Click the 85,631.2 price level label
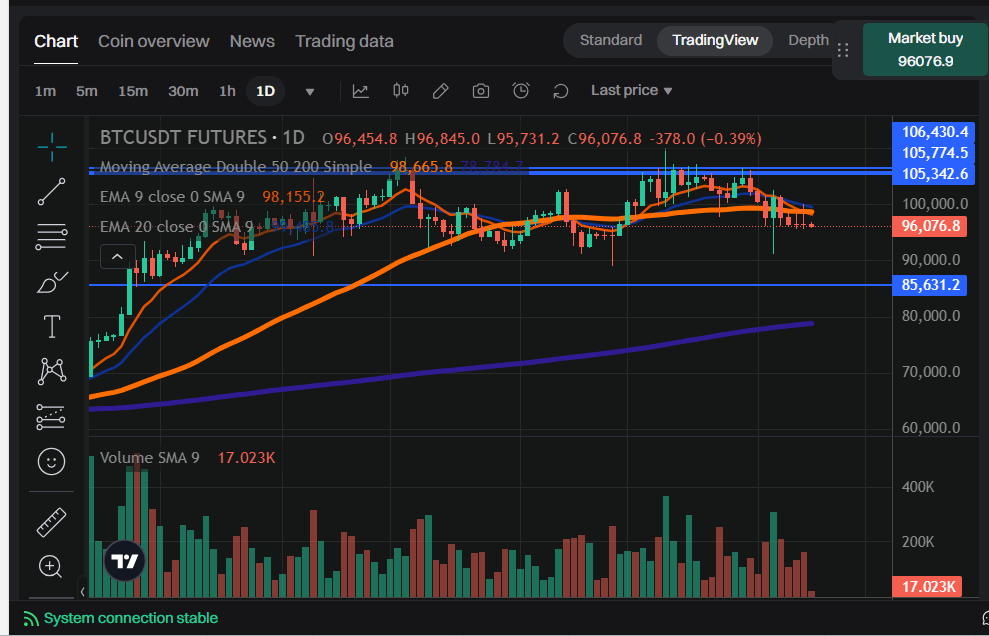The height and width of the screenshot is (636, 989). [x=930, y=285]
